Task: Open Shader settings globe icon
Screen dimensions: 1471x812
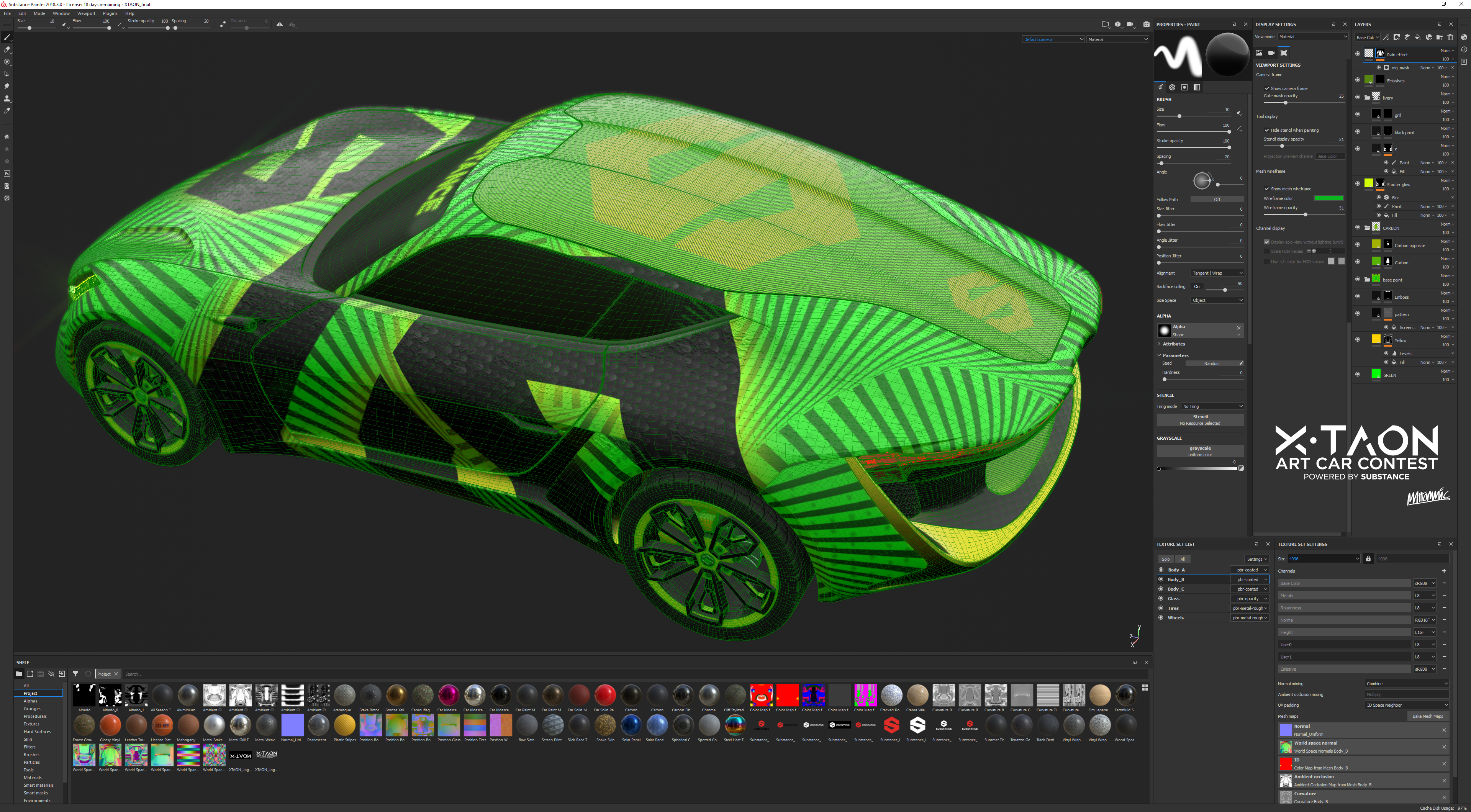Action: [1464, 38]
